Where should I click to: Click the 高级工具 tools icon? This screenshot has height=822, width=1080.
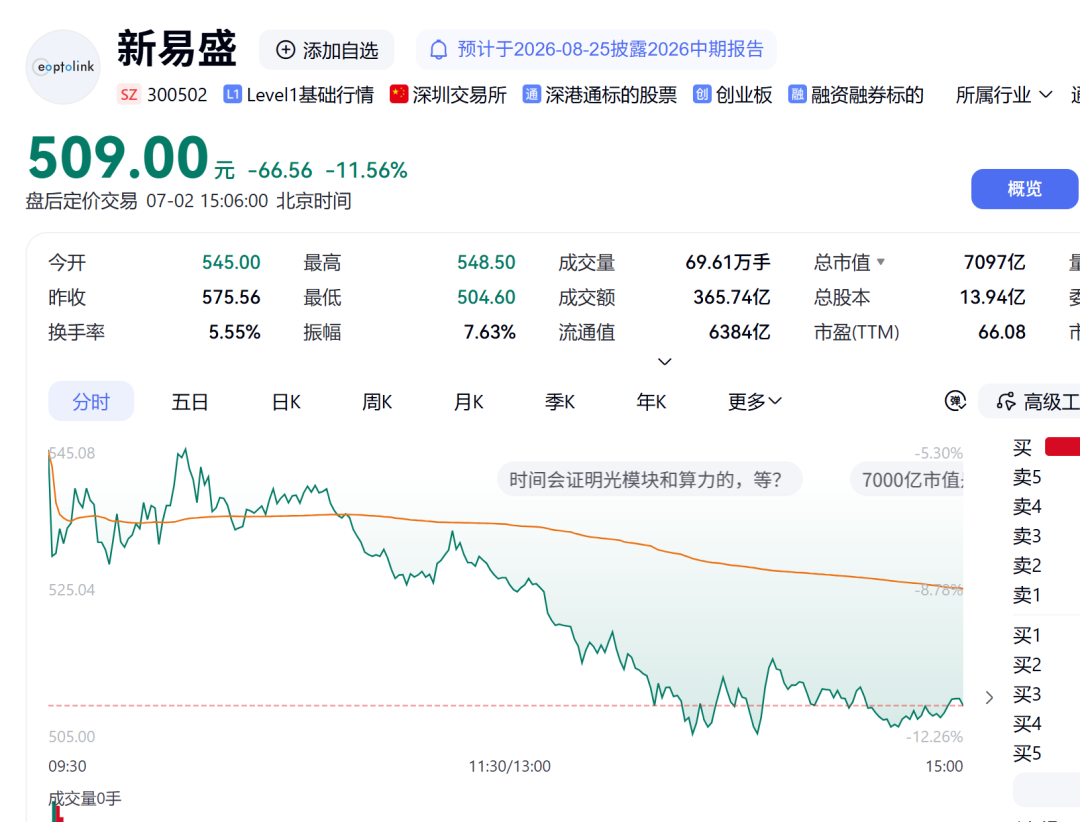click(x=1006, y=401)
